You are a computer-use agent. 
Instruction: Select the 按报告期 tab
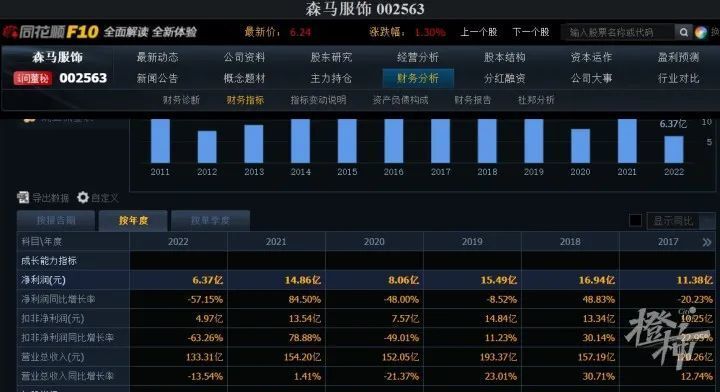tap(56, 221)
